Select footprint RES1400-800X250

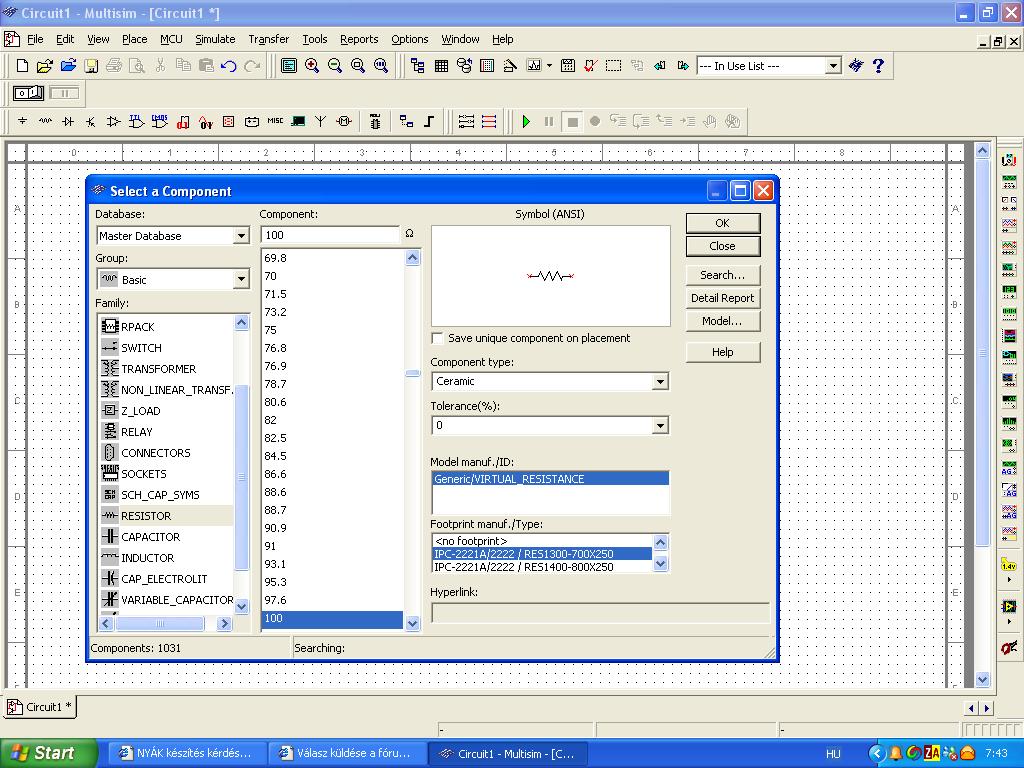coord(542,567)
